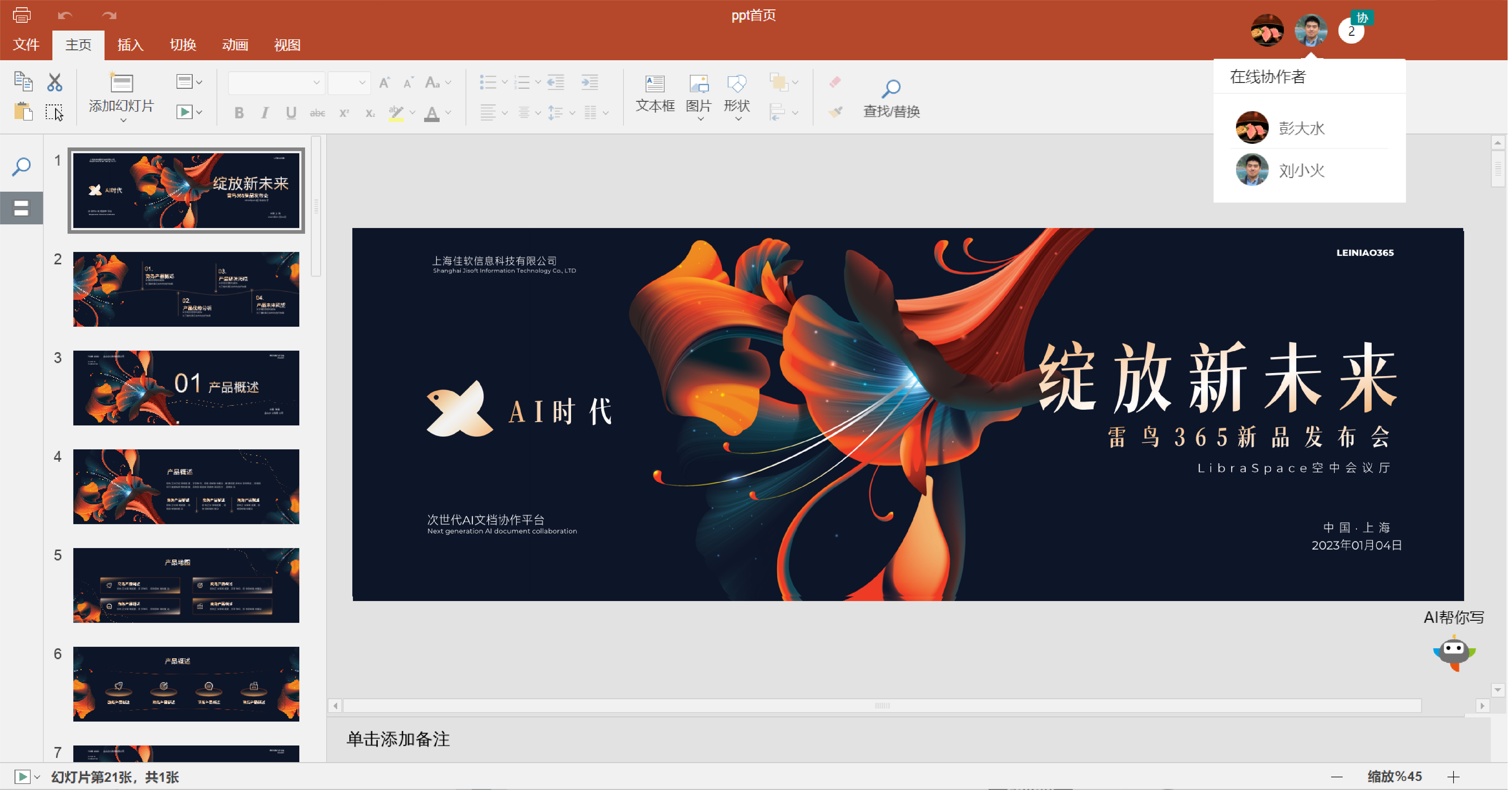Click the undo arrow
This screenshot has height=790, width=1512.
tap(65, 15)
